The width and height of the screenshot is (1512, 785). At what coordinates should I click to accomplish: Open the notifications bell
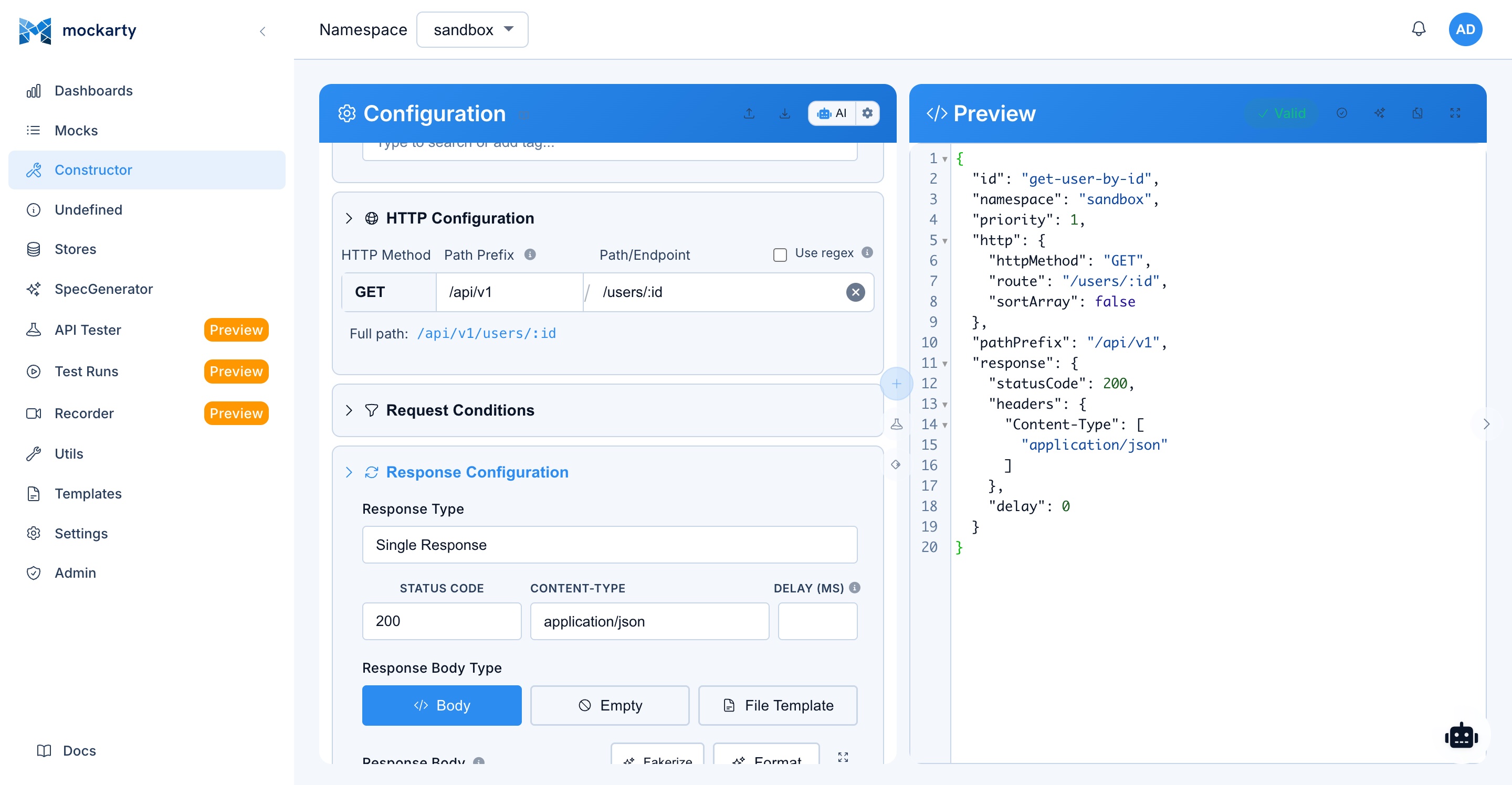pyautogui.click(x=1418, y=29)
